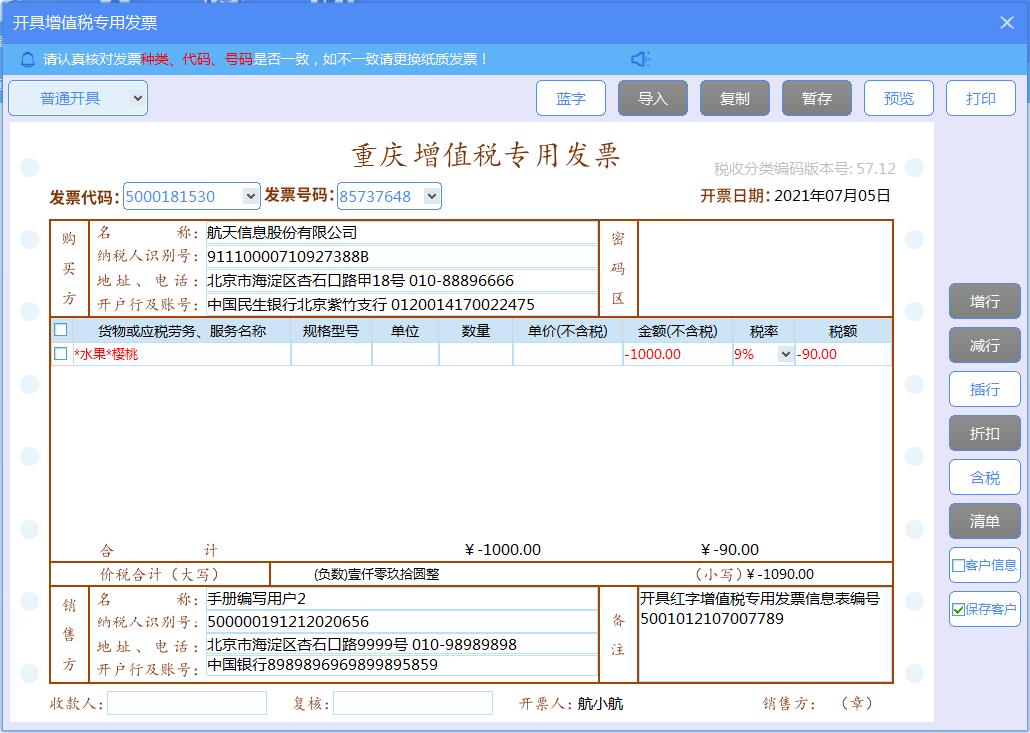Open the 清单 list function
This screenshot has height=733, width=1030.
point(984,521)
